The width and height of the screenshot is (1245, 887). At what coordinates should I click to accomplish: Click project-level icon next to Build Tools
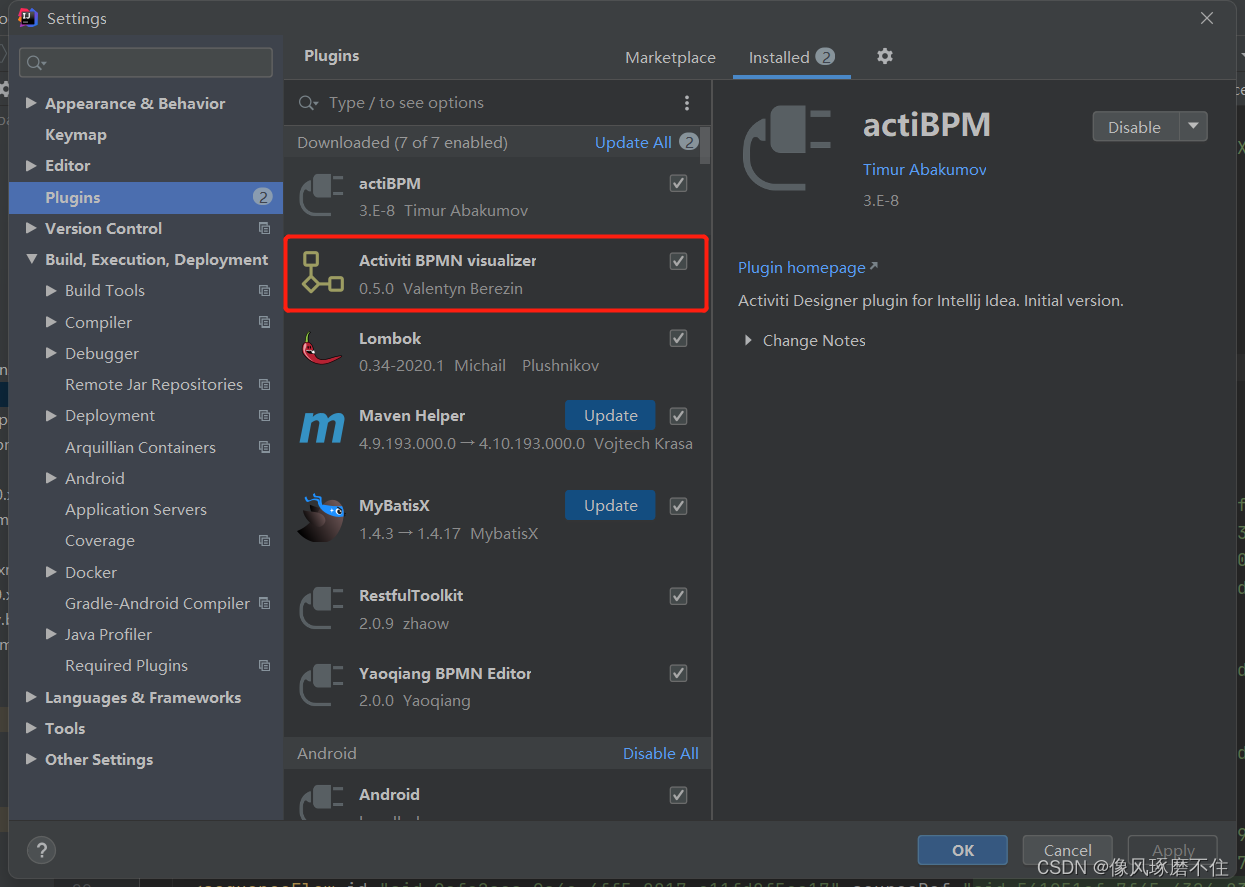coord(264,290)
